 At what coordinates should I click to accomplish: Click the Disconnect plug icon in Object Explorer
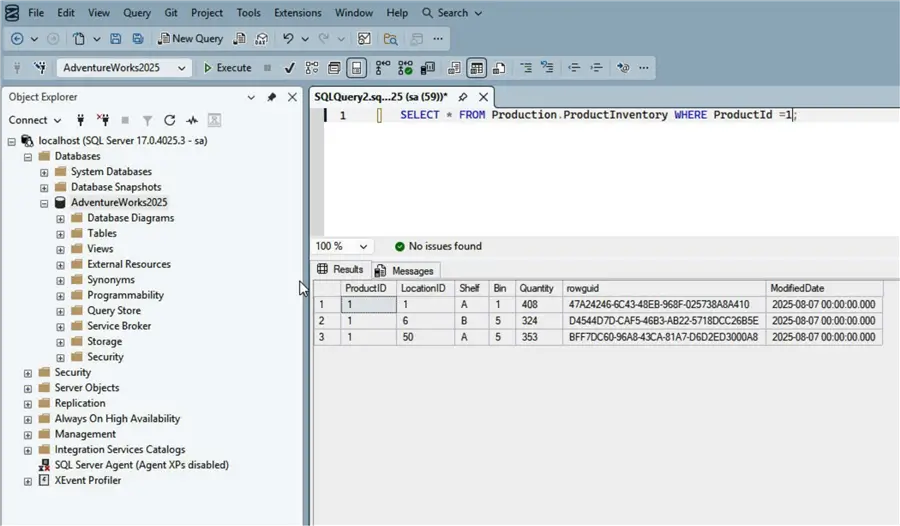103,120
